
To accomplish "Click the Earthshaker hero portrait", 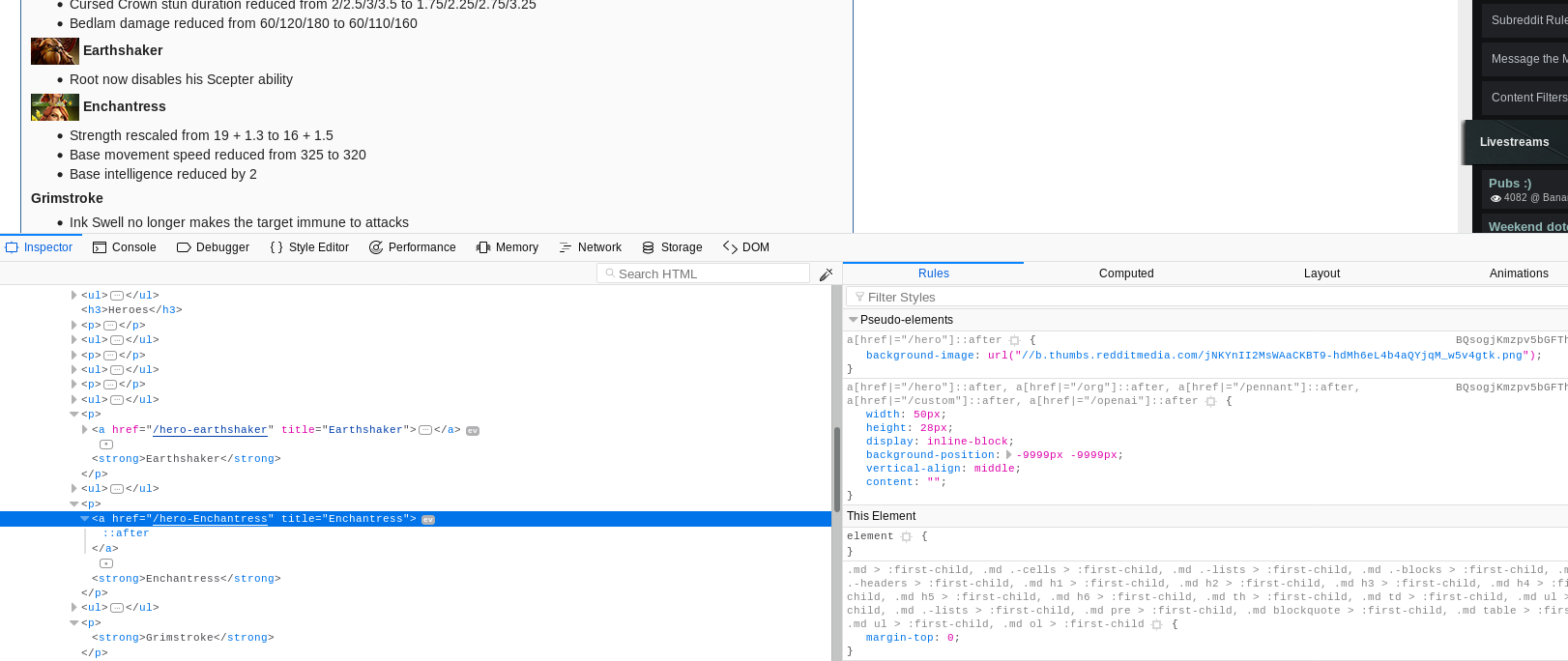I will click(55, 51).
